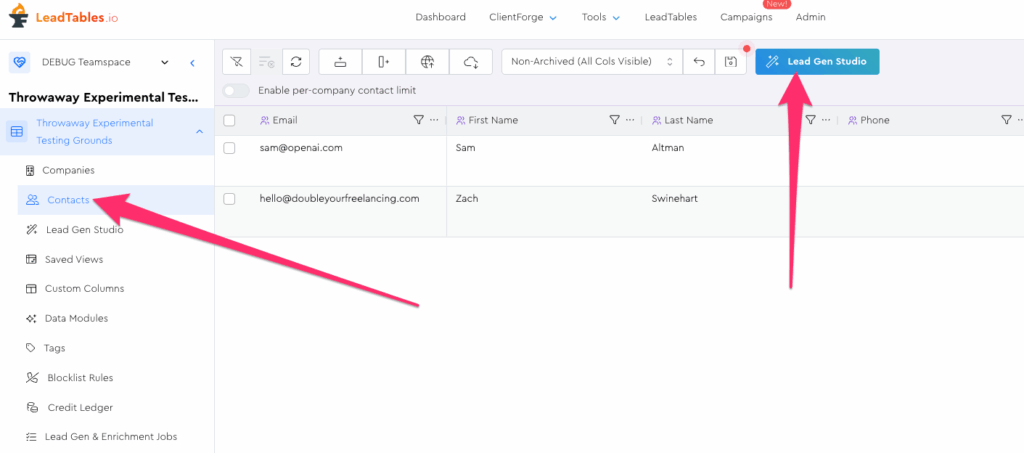The image size is (1024, 453).
Task: Click the refresh table icon
Action: point(296,62)
